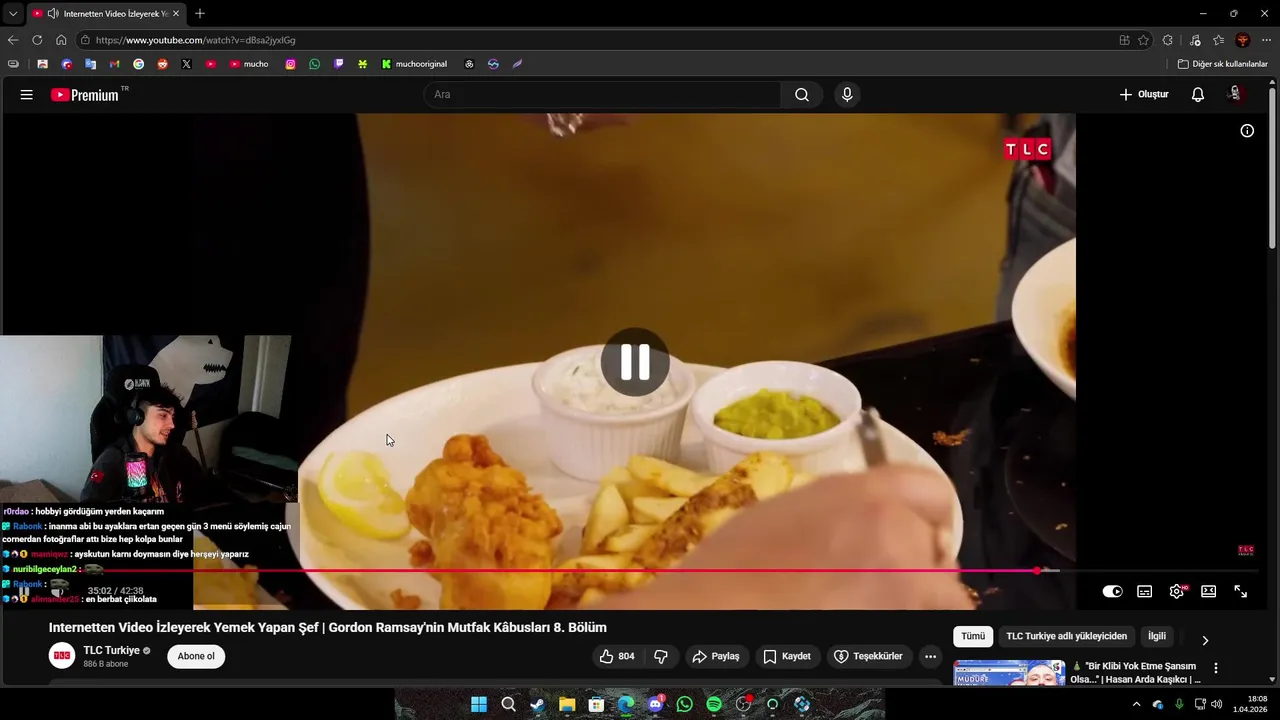The image size is (1280, 720).
Task: Open Diğer sık kullanılanlar folder
Action: click(1222, 64)
